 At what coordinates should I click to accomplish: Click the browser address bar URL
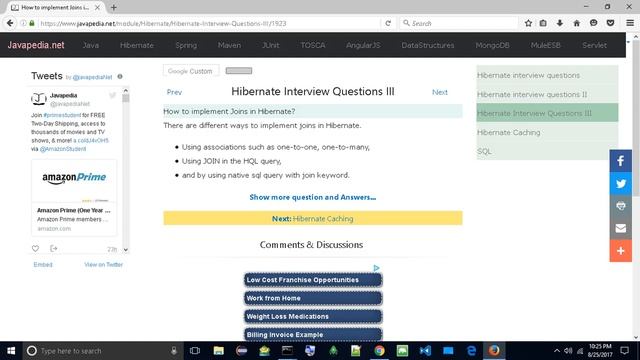click(x=208, y=23)
